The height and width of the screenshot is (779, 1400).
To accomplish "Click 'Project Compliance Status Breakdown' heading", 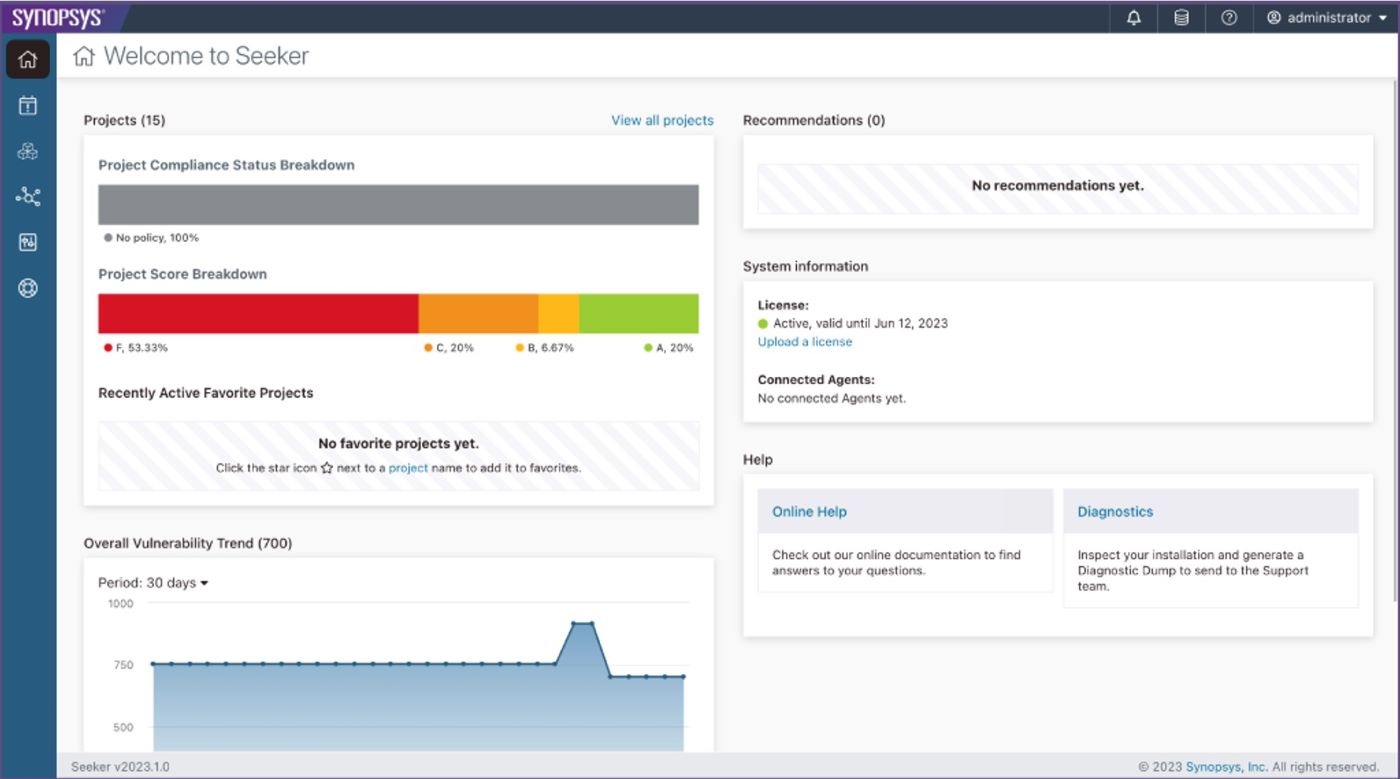I will (226, 165).
